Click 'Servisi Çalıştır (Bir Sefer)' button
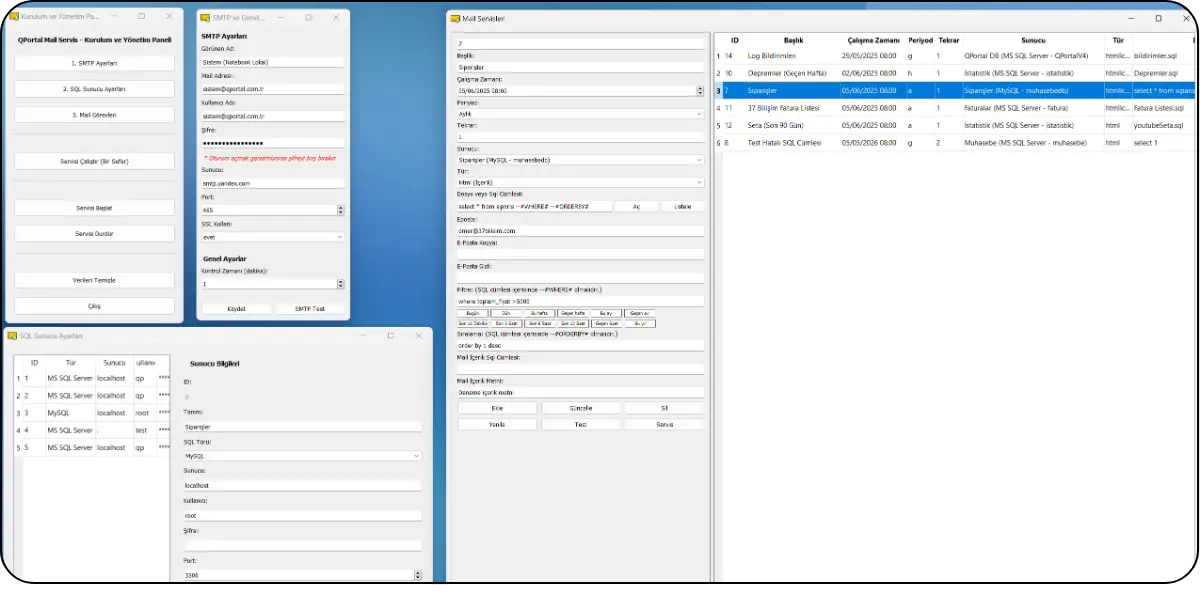The width and height of the screenshot is (1200, 600). pos(95,161)
